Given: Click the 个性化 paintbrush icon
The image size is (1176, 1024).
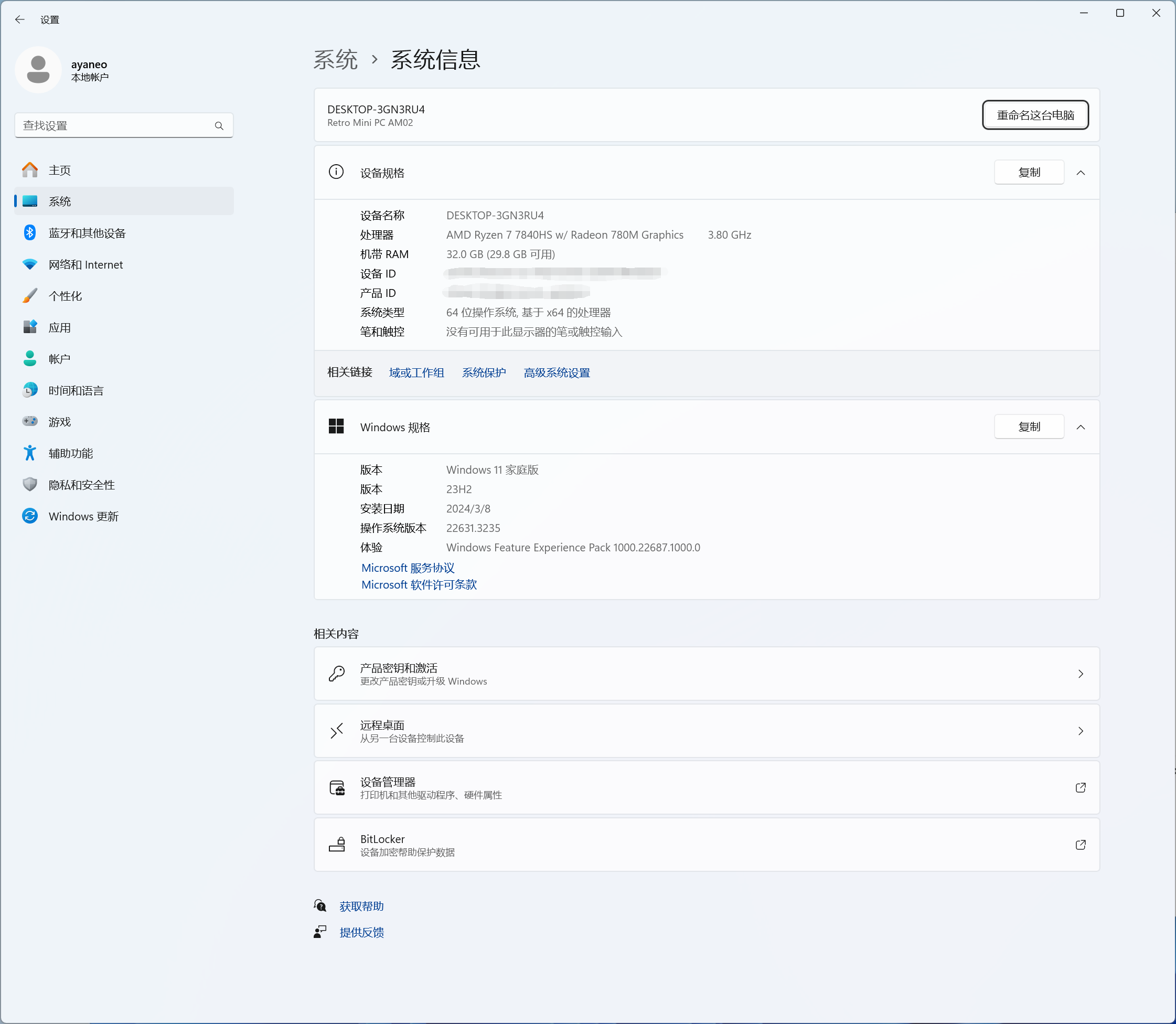Looking at the screenshot, I should tap(30, 295).
